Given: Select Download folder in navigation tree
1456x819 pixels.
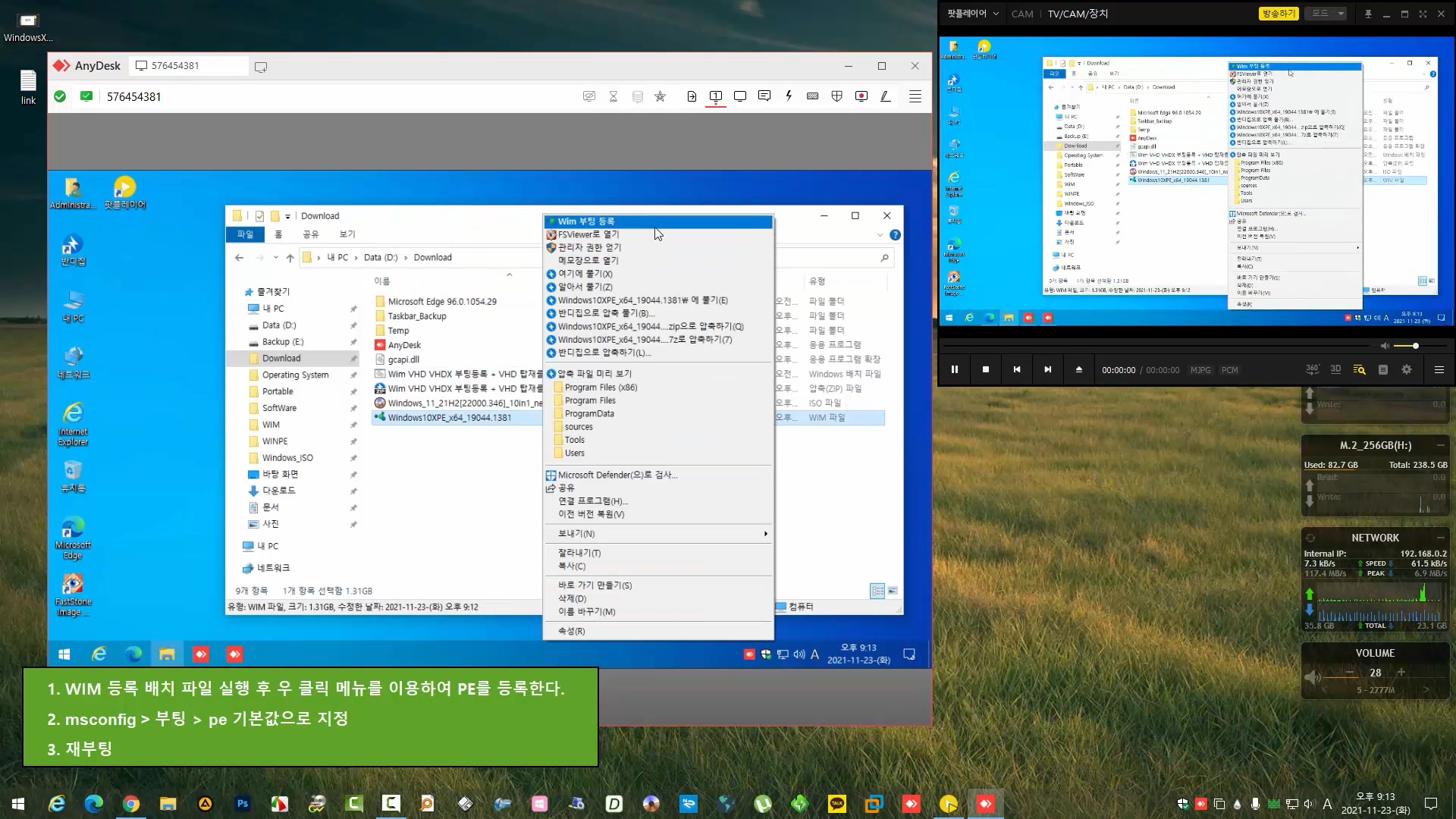Looking at the screenshot, I should [x=281, y=359].
